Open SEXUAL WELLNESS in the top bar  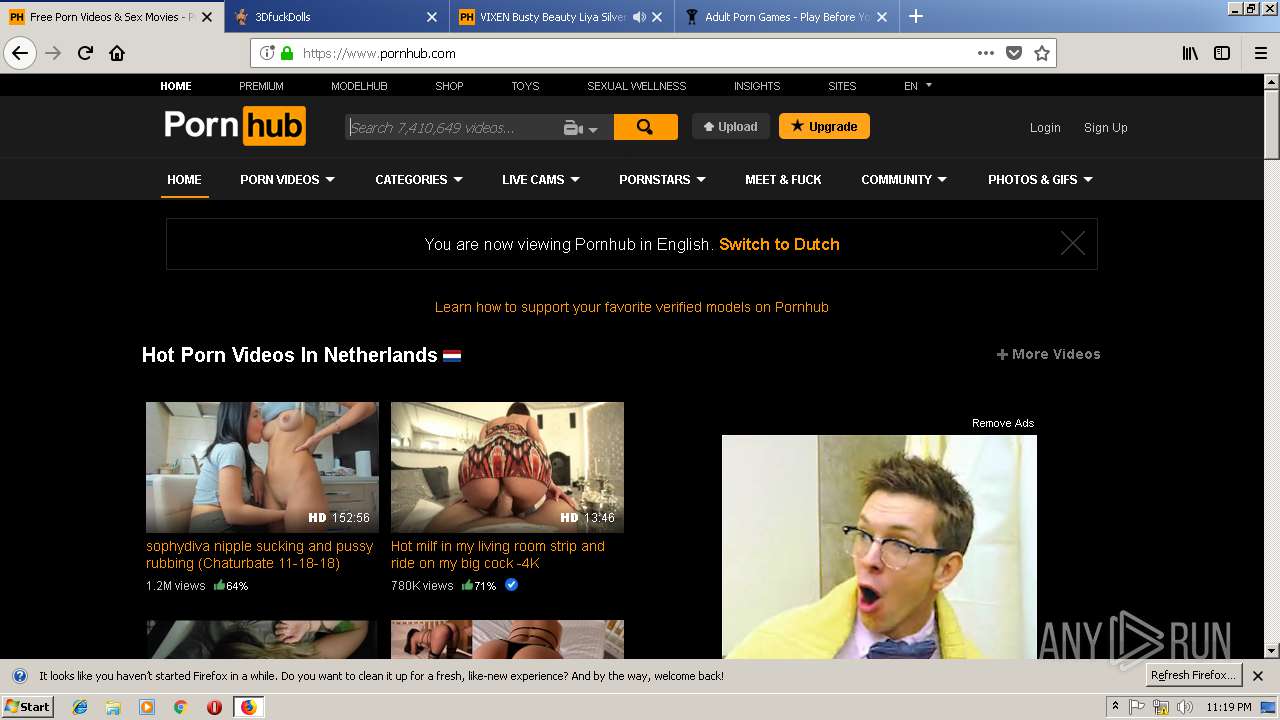click(x=636, y=86)
